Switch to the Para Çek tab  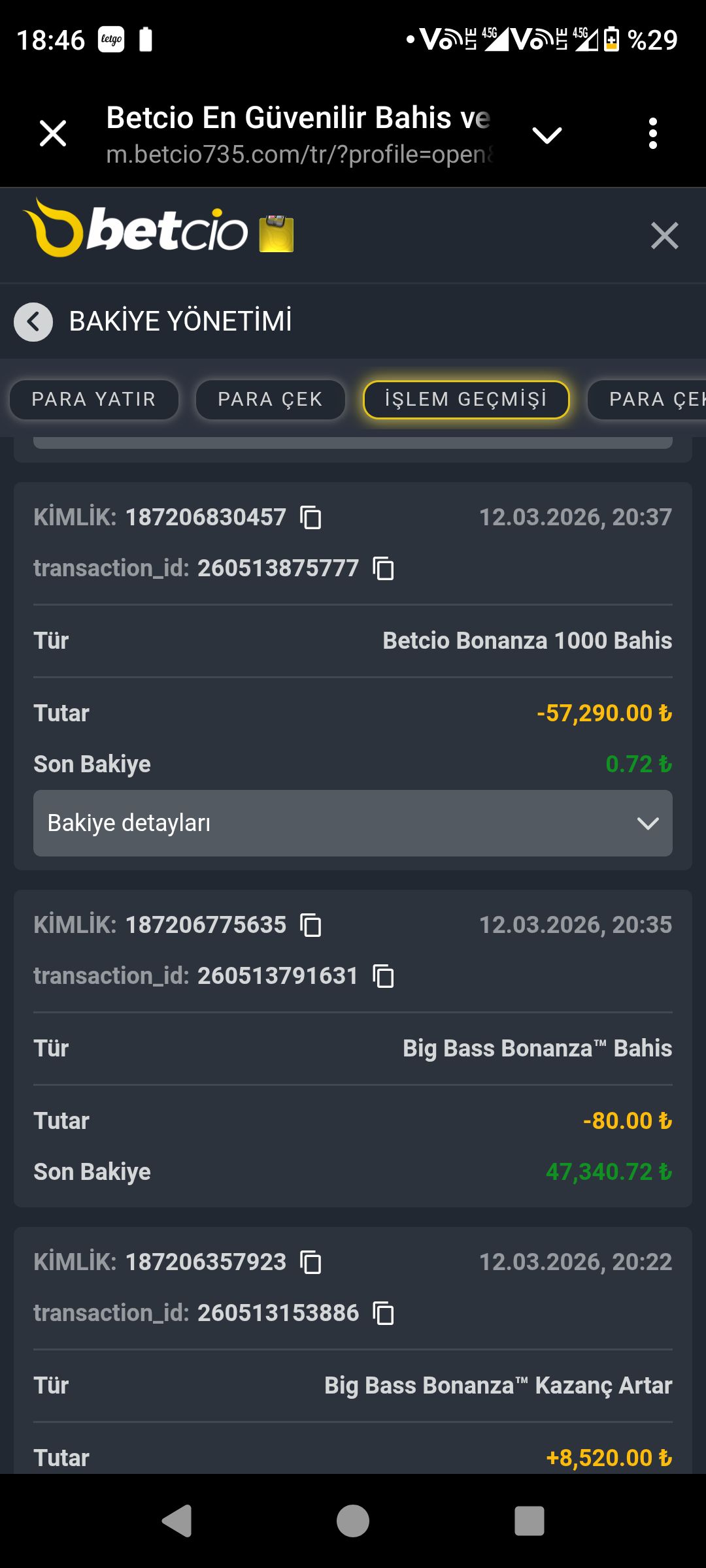270,399
